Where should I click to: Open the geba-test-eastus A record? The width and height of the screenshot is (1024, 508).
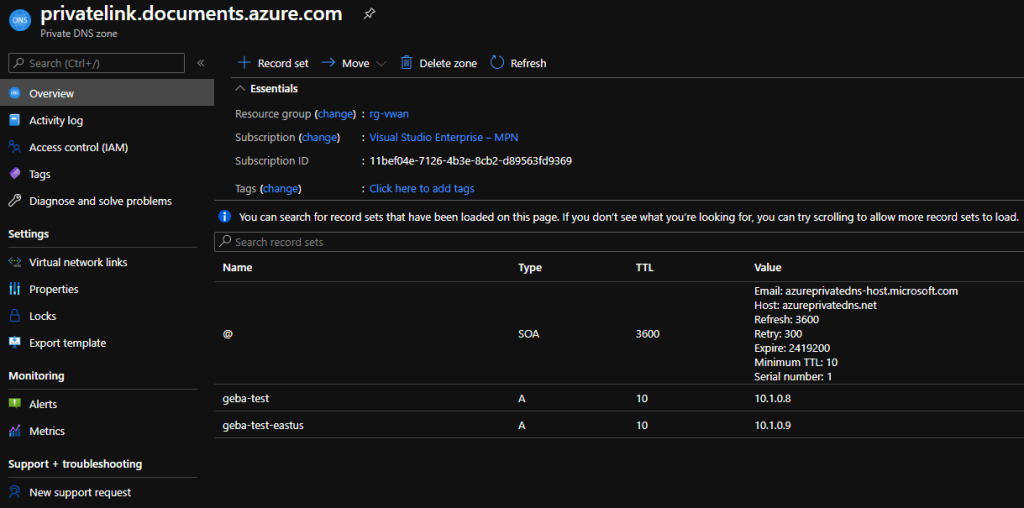point(263,425)
